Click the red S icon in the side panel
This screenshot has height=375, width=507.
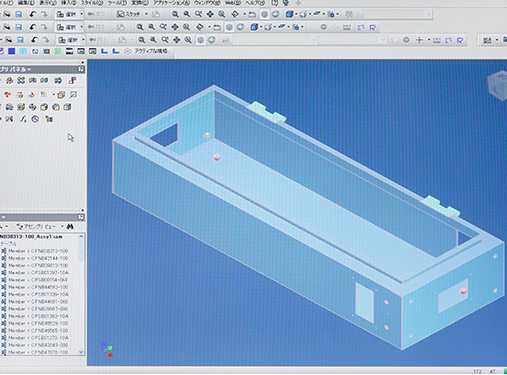tap(72, 80)
